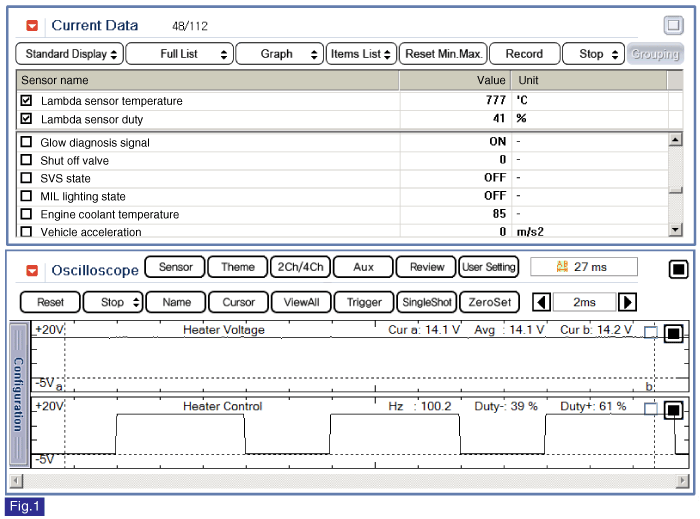Click the Record button
Image resolution: width=700 pixels, height=519 pixels.
point(525,54)
